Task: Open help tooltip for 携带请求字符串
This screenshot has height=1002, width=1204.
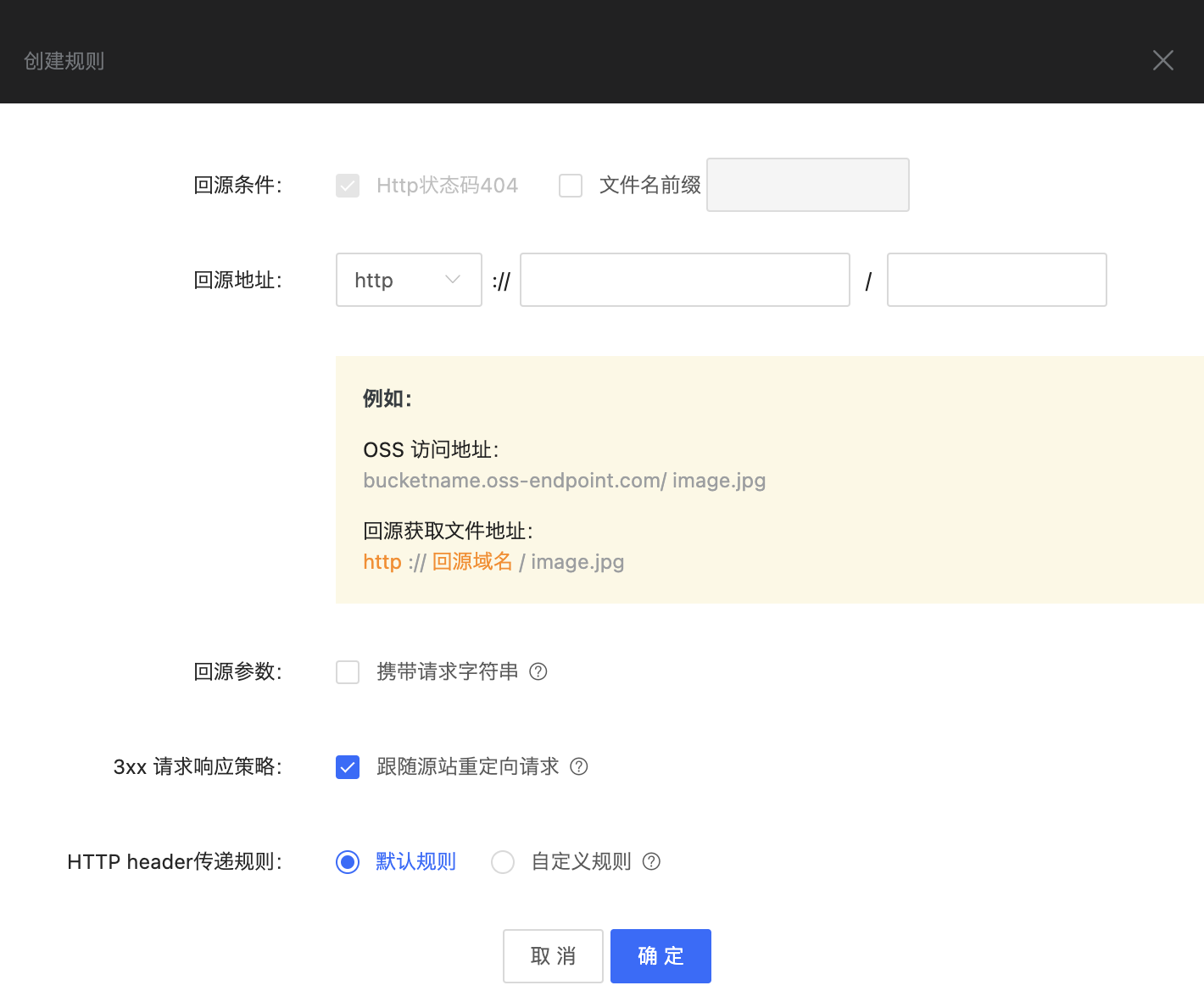Action: (x=538, y=671)
